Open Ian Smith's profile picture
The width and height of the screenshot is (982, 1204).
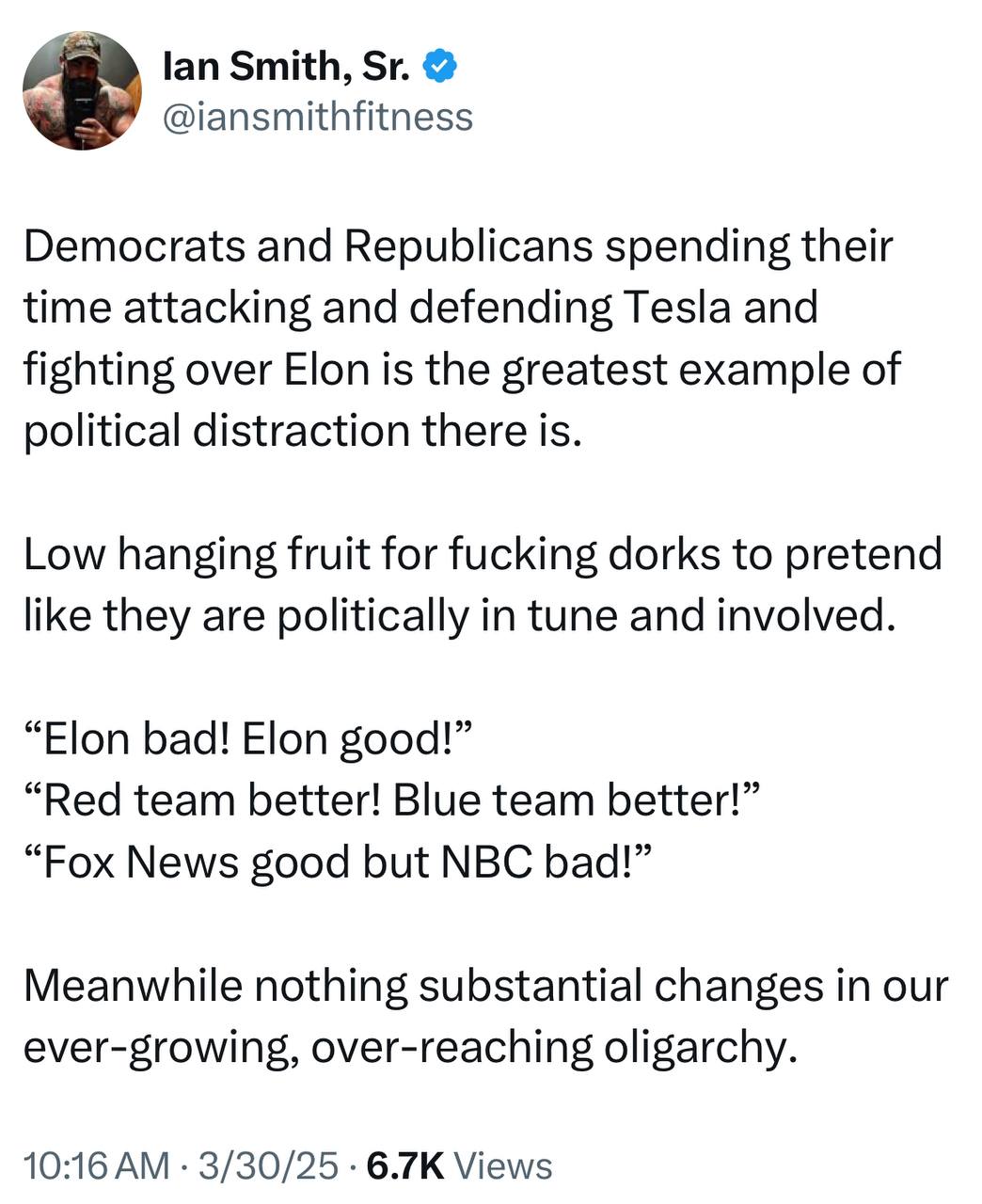coord(83,90)
